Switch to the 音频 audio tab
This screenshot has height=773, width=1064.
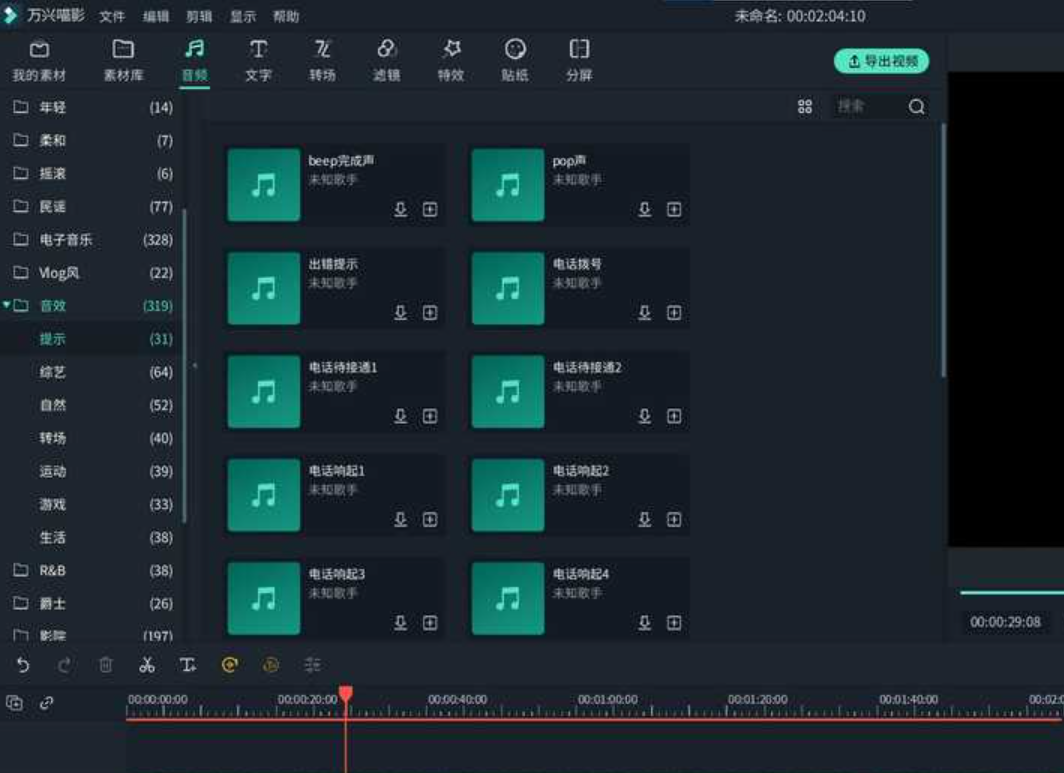coord(195,61)
